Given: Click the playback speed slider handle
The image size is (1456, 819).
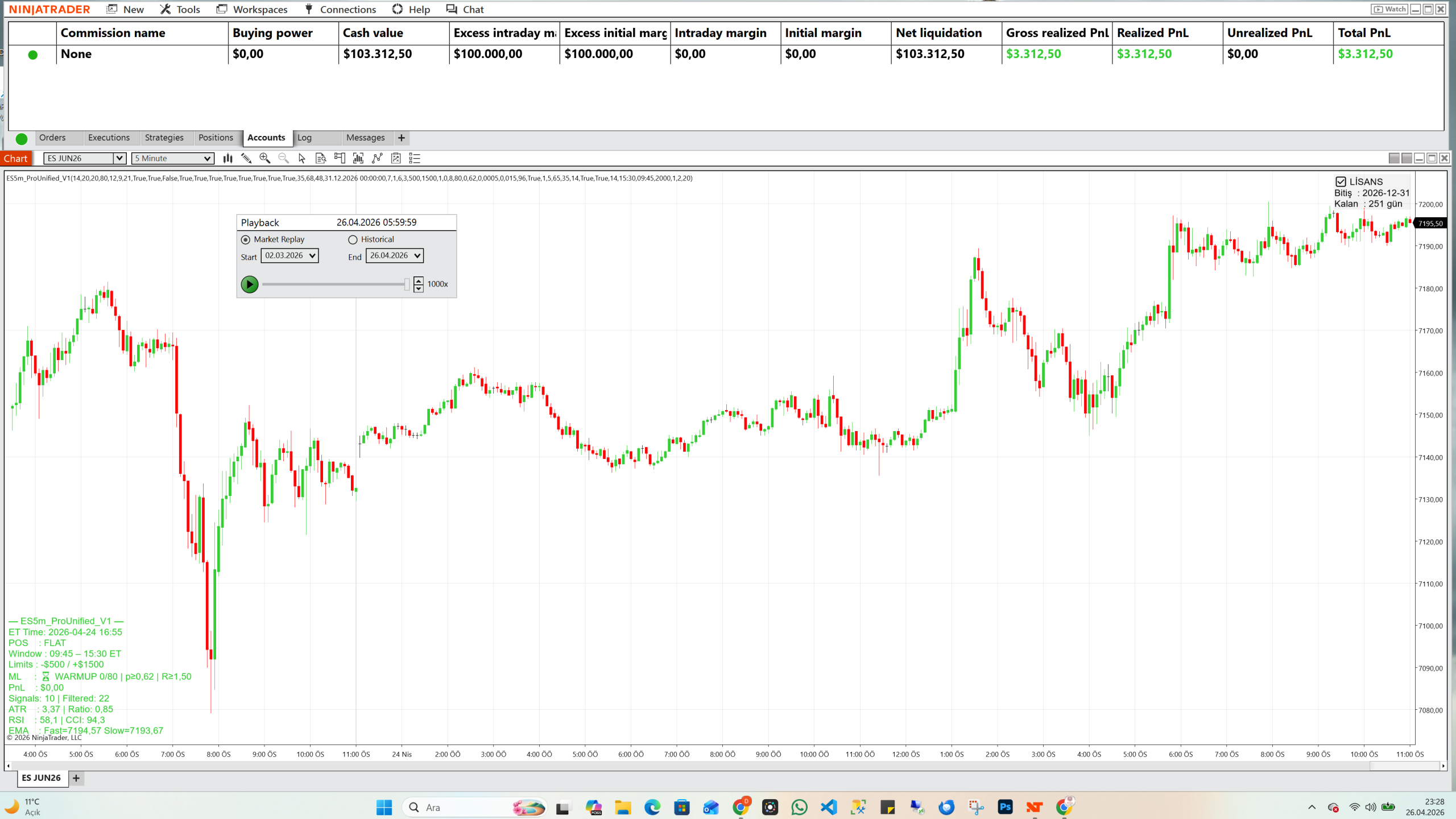Looking at the screenshot, I should click(407, 284).
